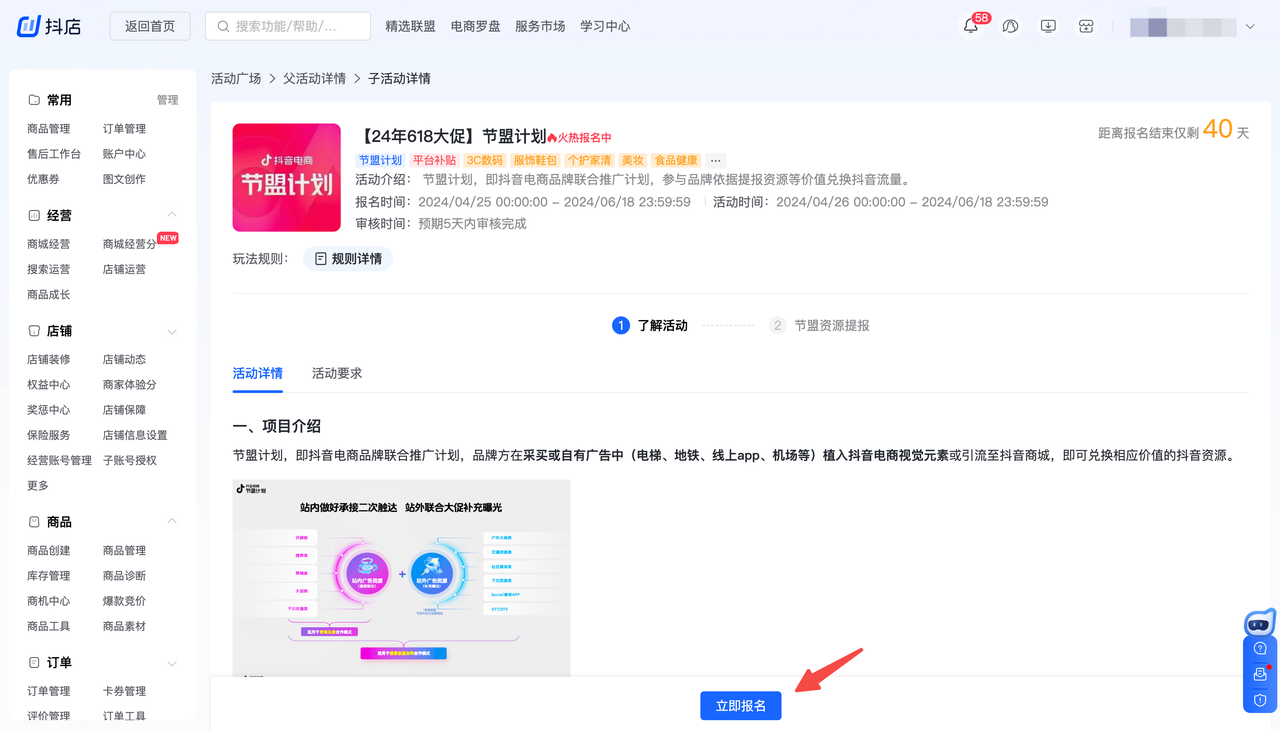Click the 3C数码 category tag

tap(485, 160)
